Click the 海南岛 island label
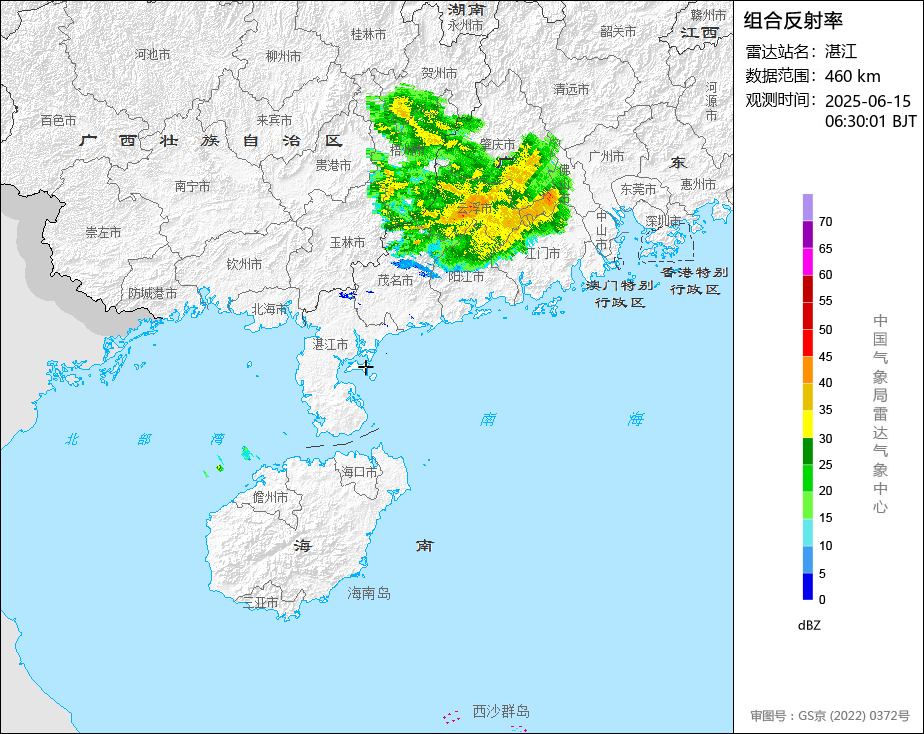Image resolution: width=924 pixels, height=734 pixels. (369, 593)
